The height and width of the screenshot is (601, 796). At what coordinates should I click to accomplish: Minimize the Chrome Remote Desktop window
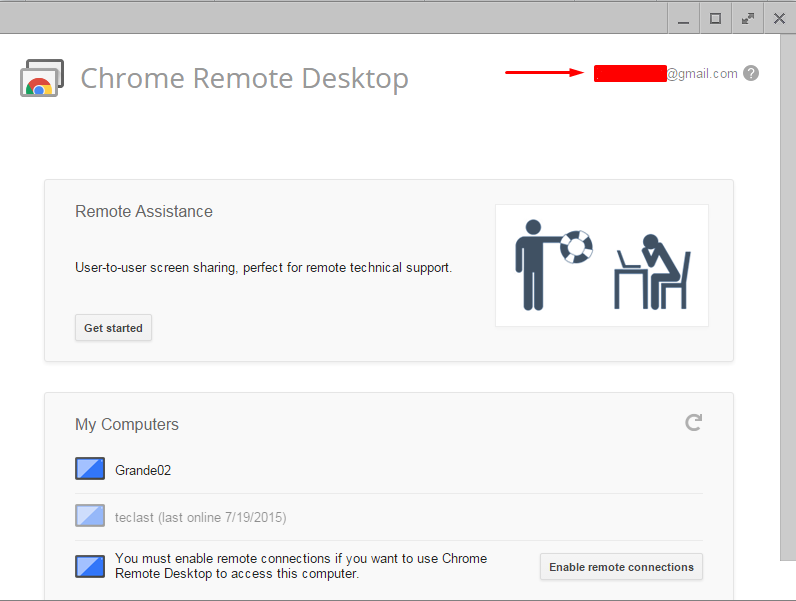click(x=683, y=19)
